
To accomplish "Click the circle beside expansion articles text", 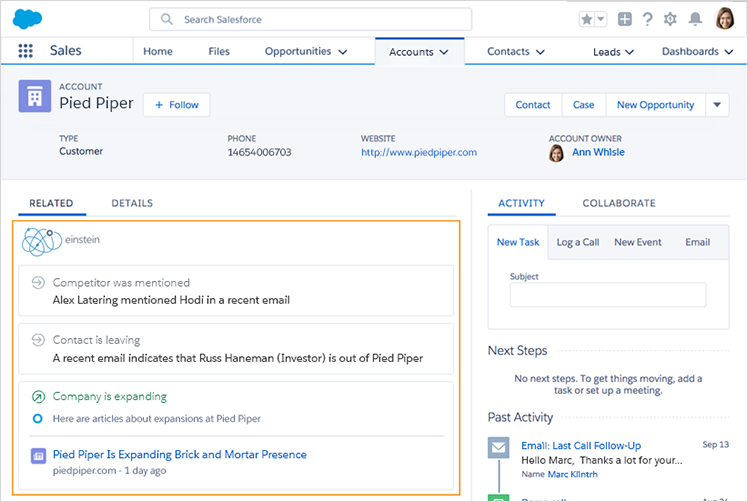I will tap(38, 418).
